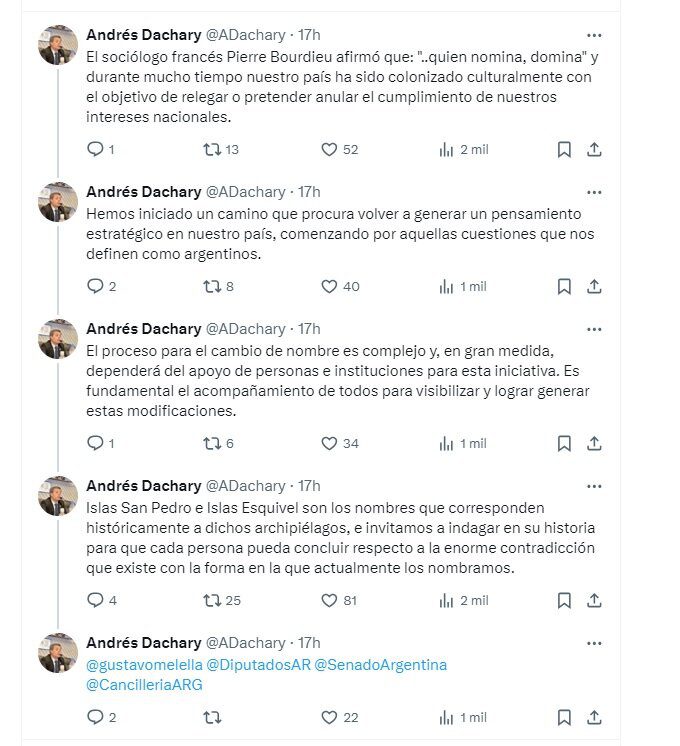680x746 pixels.
Task: Retweet the Islas San Pedro tweet
Action: pyautogui.click(x=212, y=601)
